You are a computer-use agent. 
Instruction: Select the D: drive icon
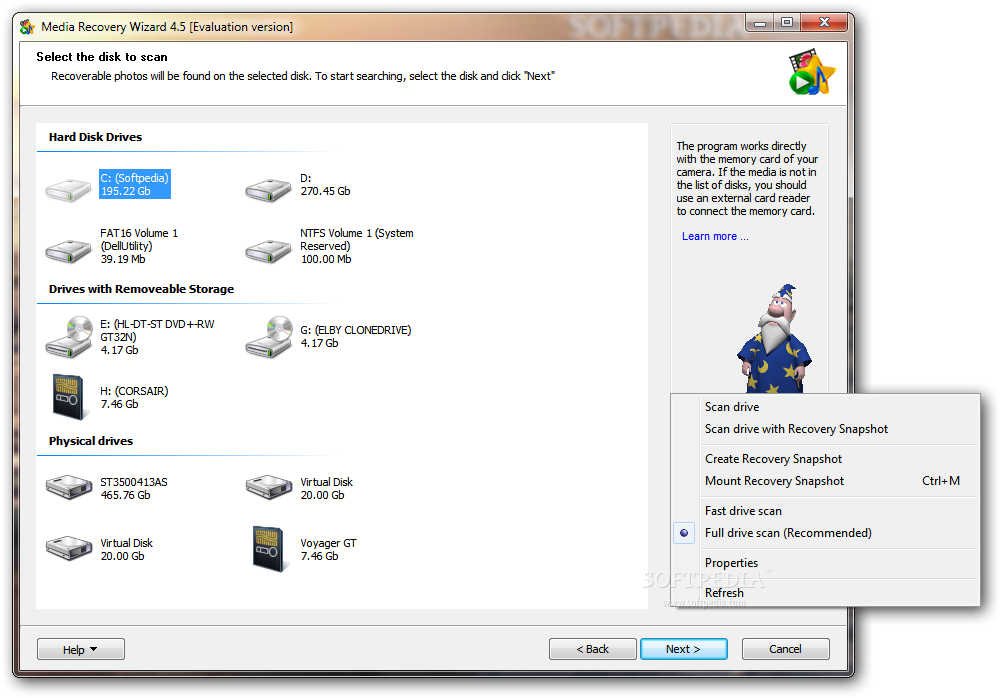[x=268, y=190]
